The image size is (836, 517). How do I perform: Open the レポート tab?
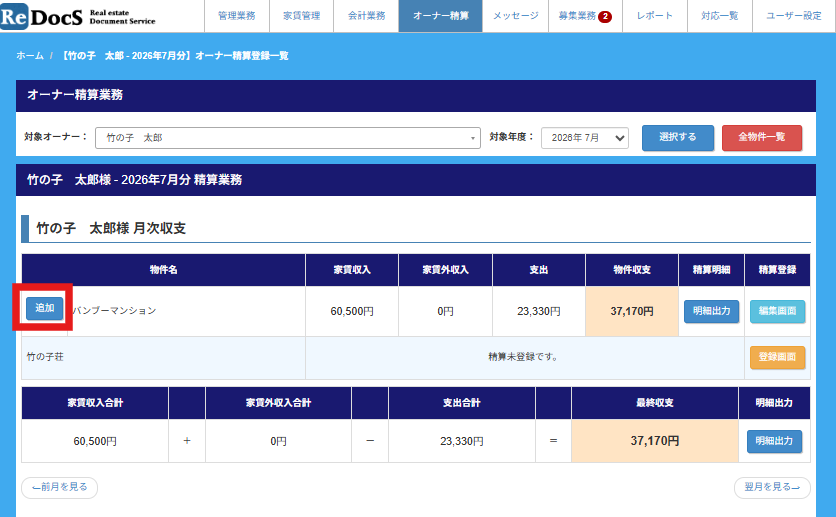click(655, 16)
